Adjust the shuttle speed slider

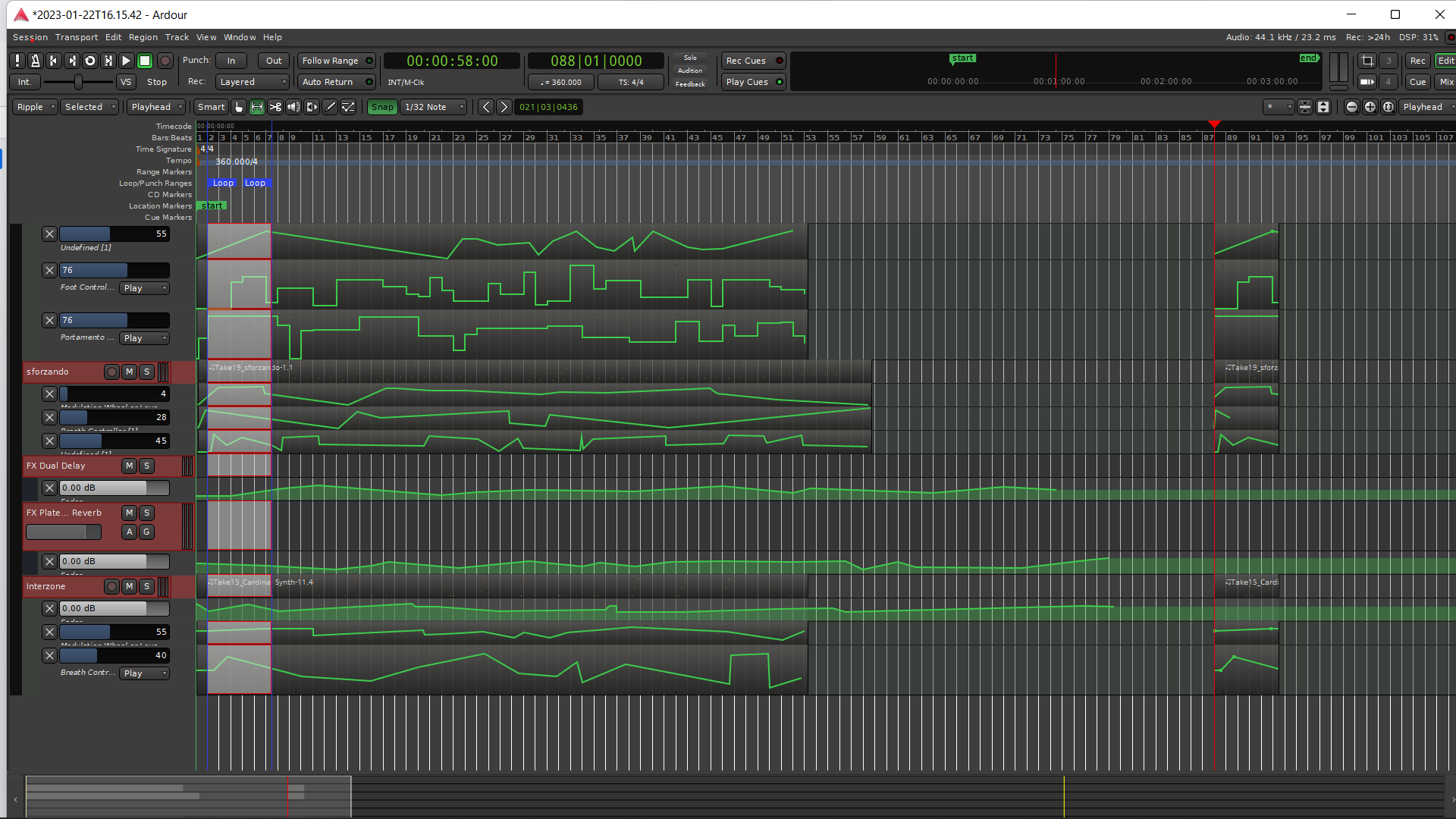pyautogui.click(x=78, y=82)
